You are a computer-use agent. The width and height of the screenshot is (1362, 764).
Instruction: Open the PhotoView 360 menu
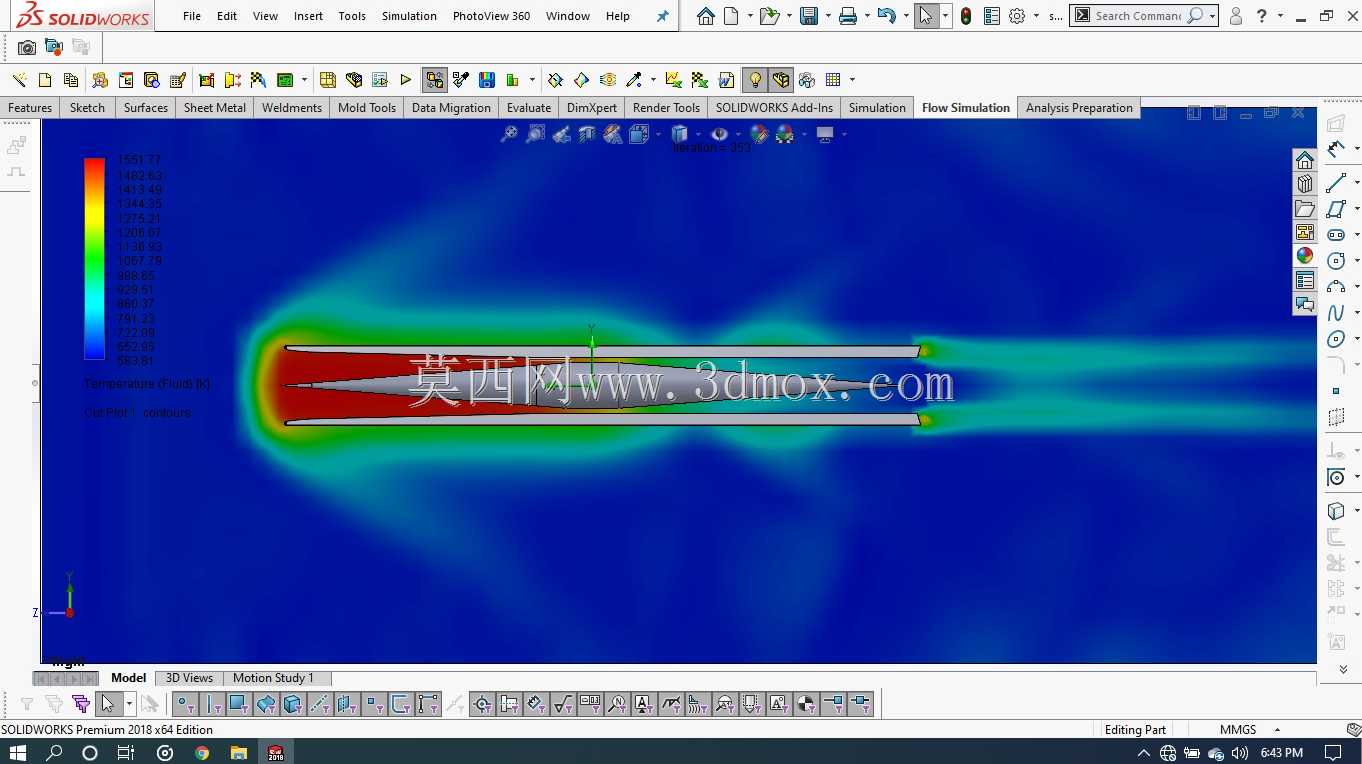coord(491,16)
